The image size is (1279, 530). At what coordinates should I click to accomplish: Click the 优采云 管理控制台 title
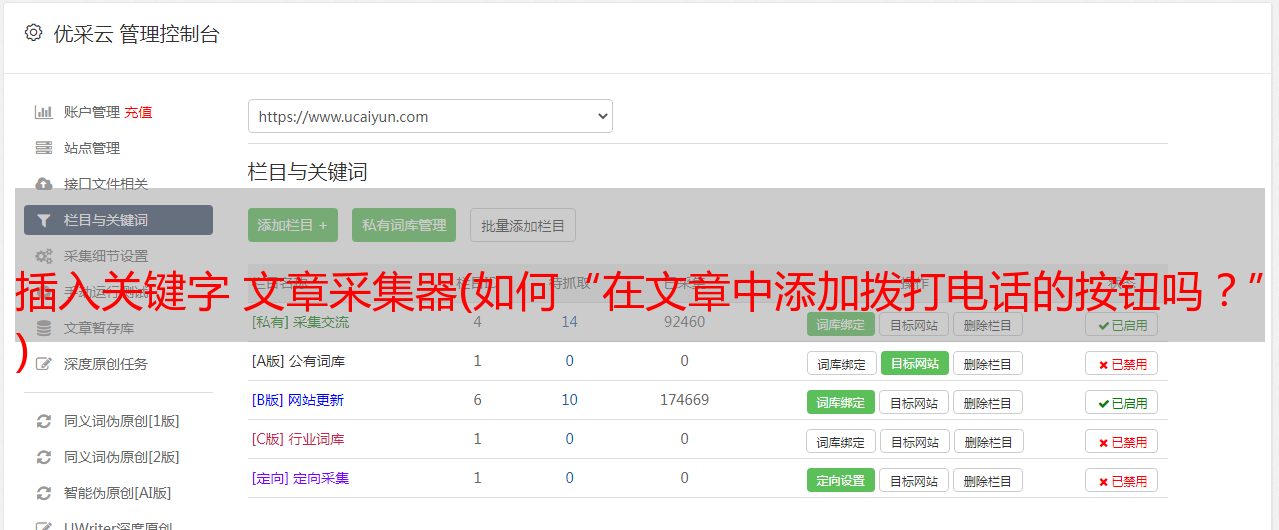coord(136,34)
